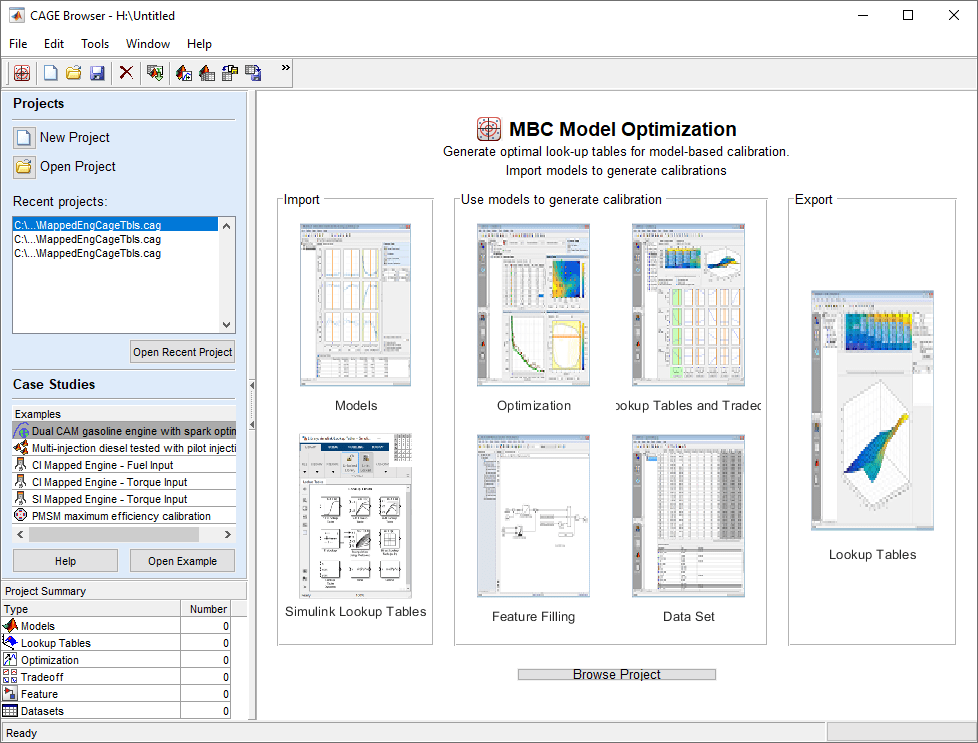Click the Number column header in Project Summary

(206, 609)
